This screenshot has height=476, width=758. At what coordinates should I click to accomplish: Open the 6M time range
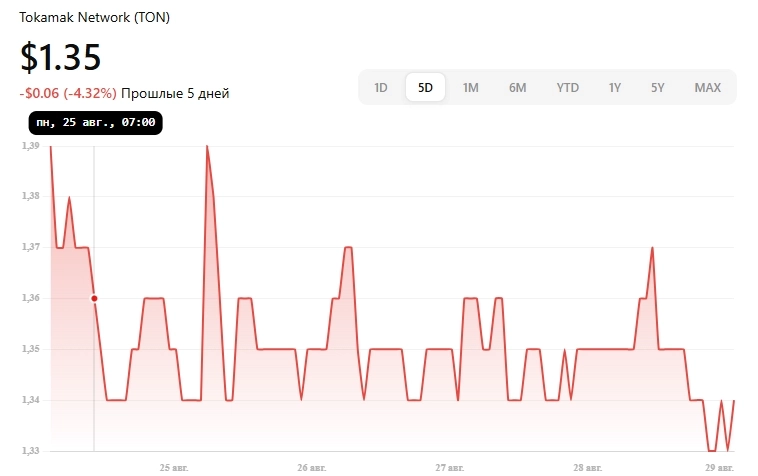click(517, 87)
